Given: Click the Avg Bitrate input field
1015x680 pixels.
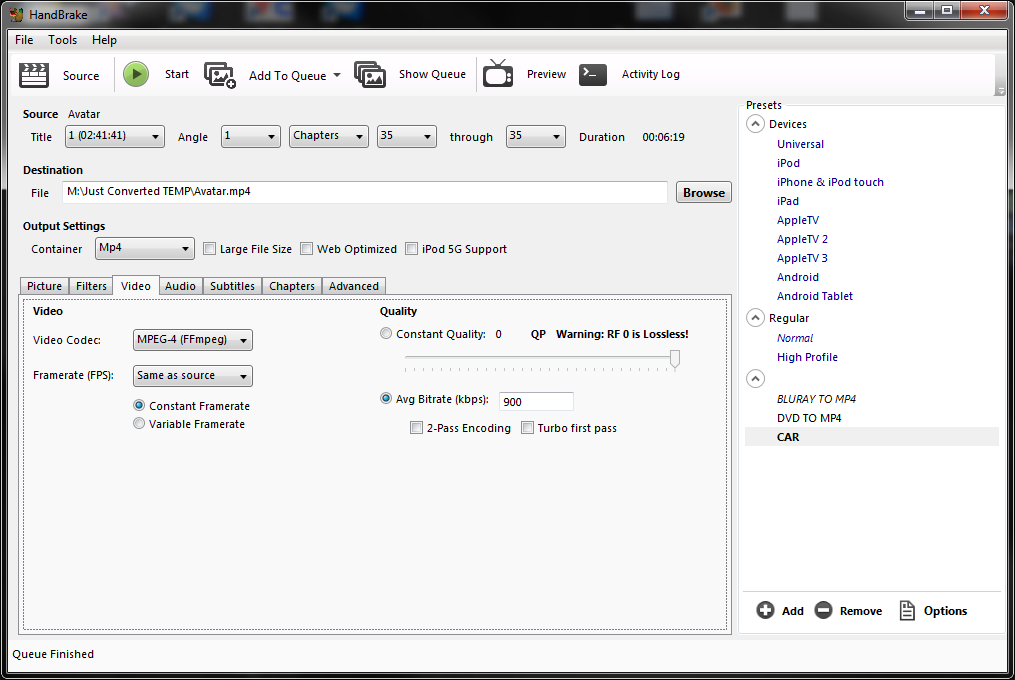Looking at the screenshot, I should coord(536,402).
